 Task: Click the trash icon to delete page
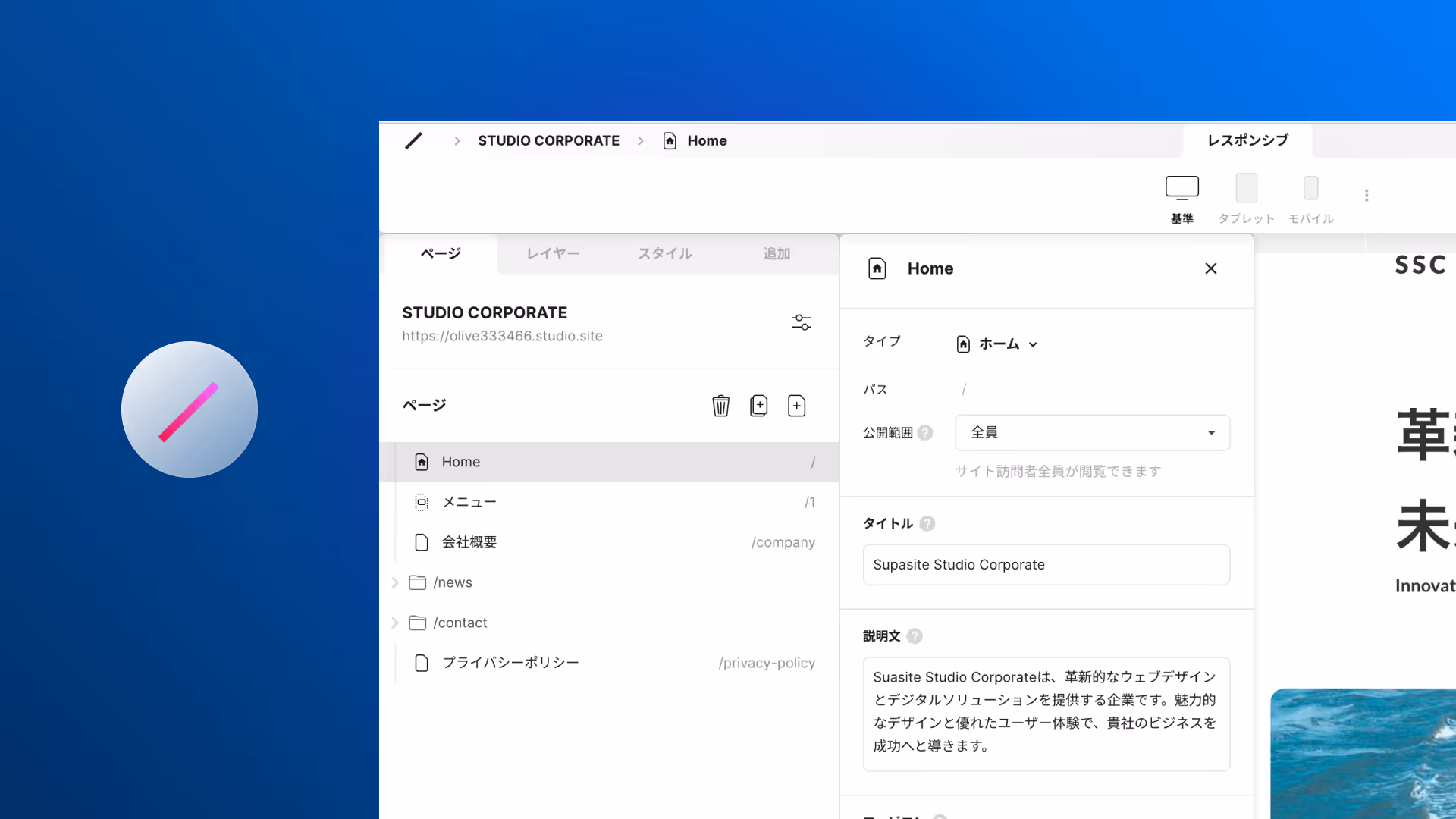[x=720, y=406]
